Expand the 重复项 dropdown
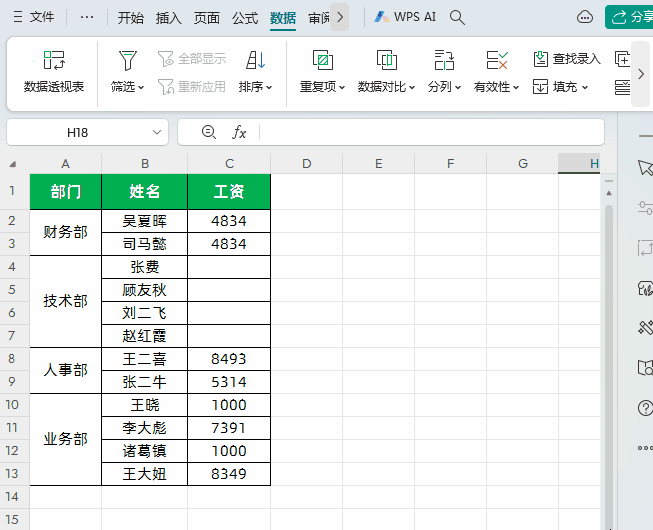 pyautogui.click(x=342, y=87)
